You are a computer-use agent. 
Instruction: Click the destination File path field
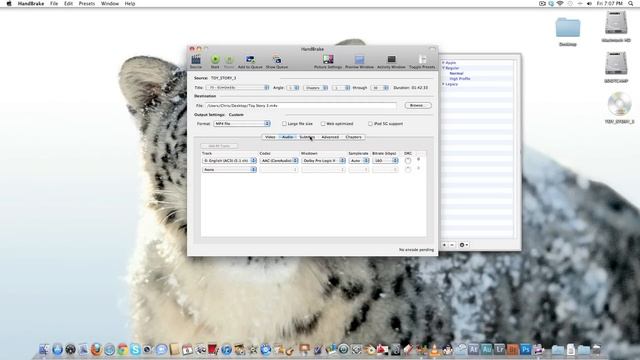301,106
